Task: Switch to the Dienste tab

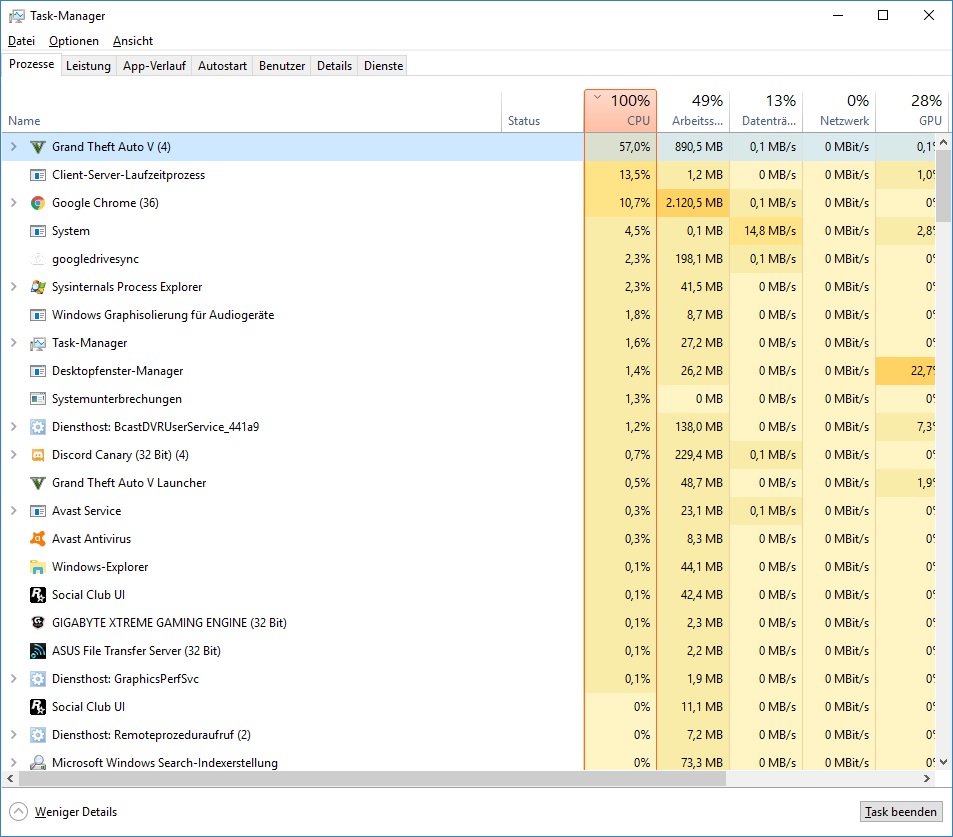Action: click(x=384, y=66)
